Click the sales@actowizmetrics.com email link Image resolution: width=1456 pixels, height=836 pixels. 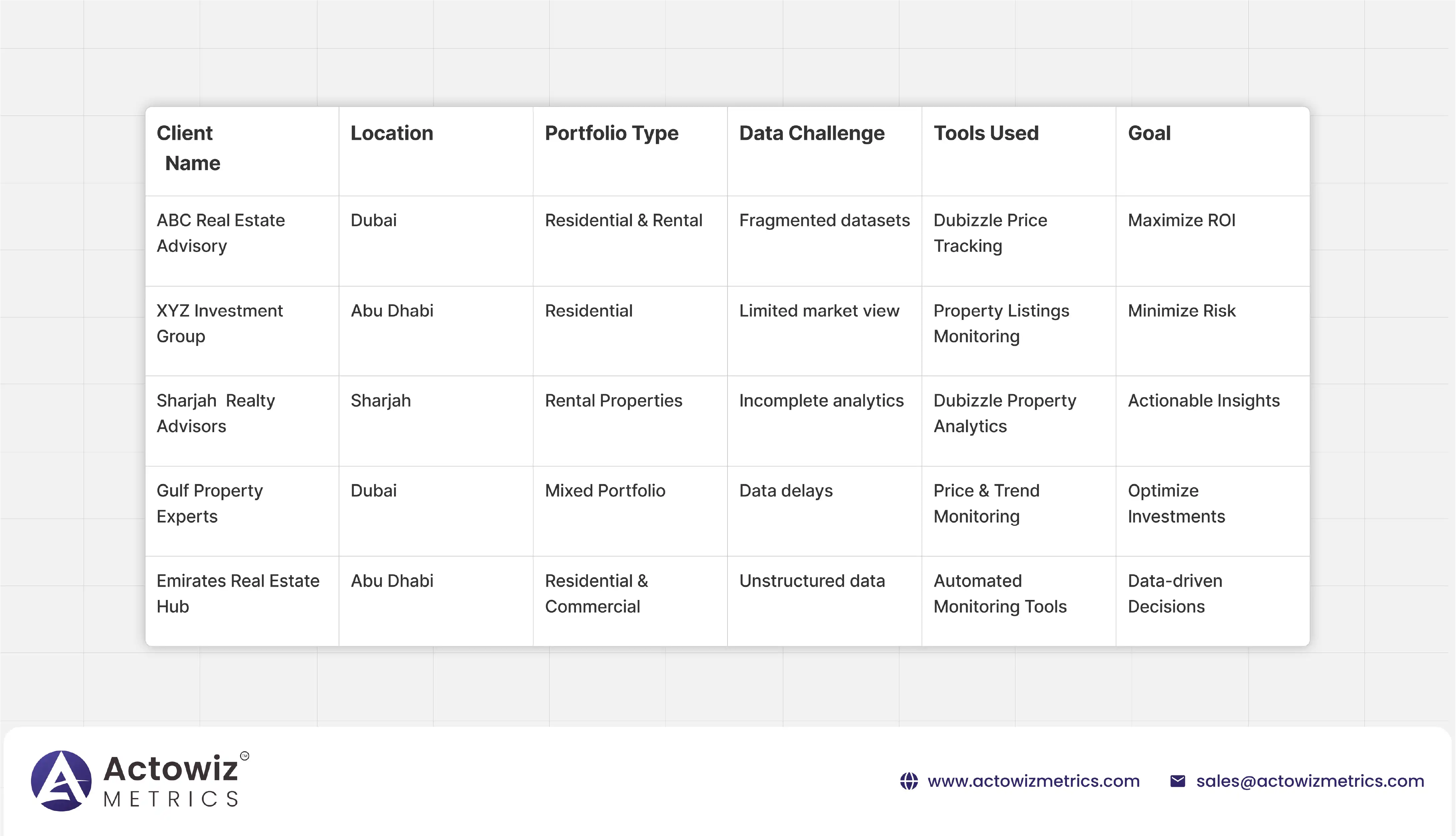click(x=1310, y=781)
